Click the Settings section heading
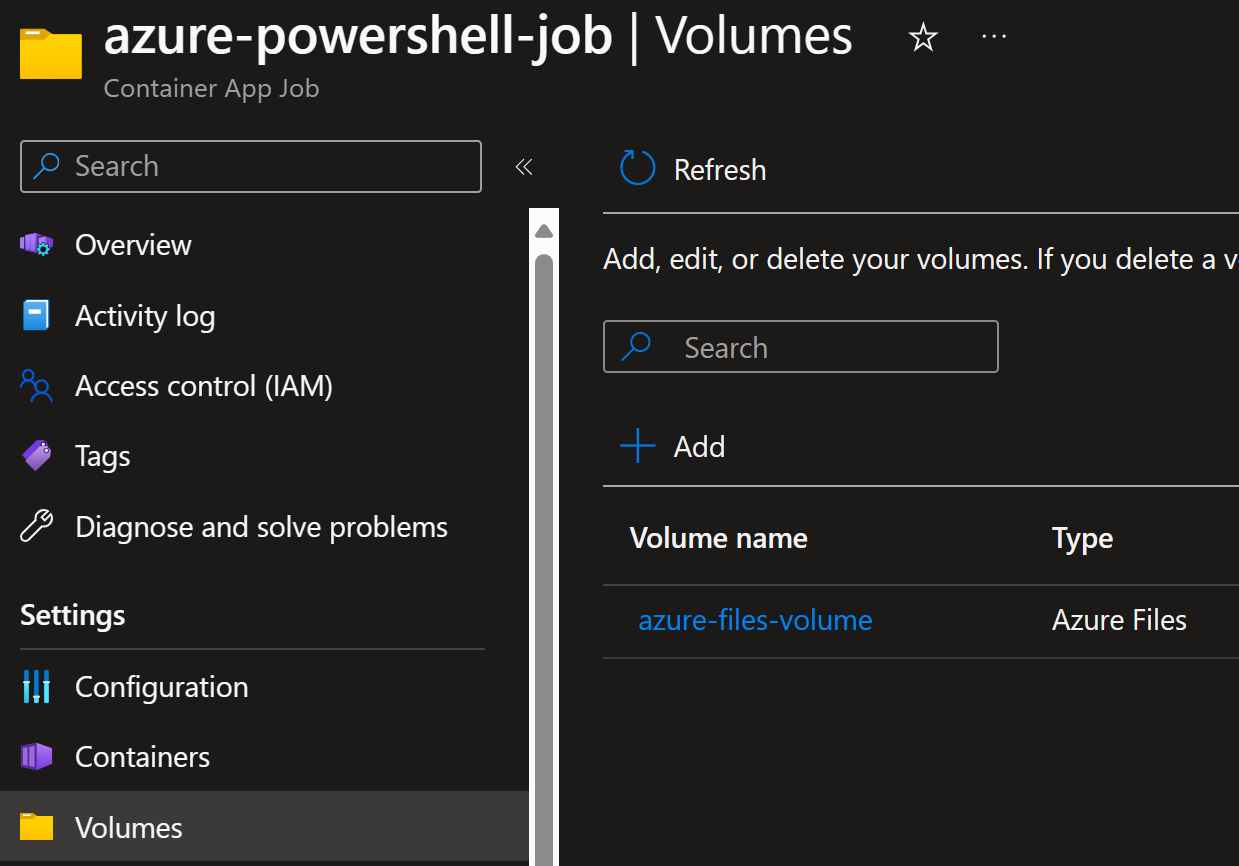The height and width of the screenshot is (866, 1239). (x=73, y=615)
